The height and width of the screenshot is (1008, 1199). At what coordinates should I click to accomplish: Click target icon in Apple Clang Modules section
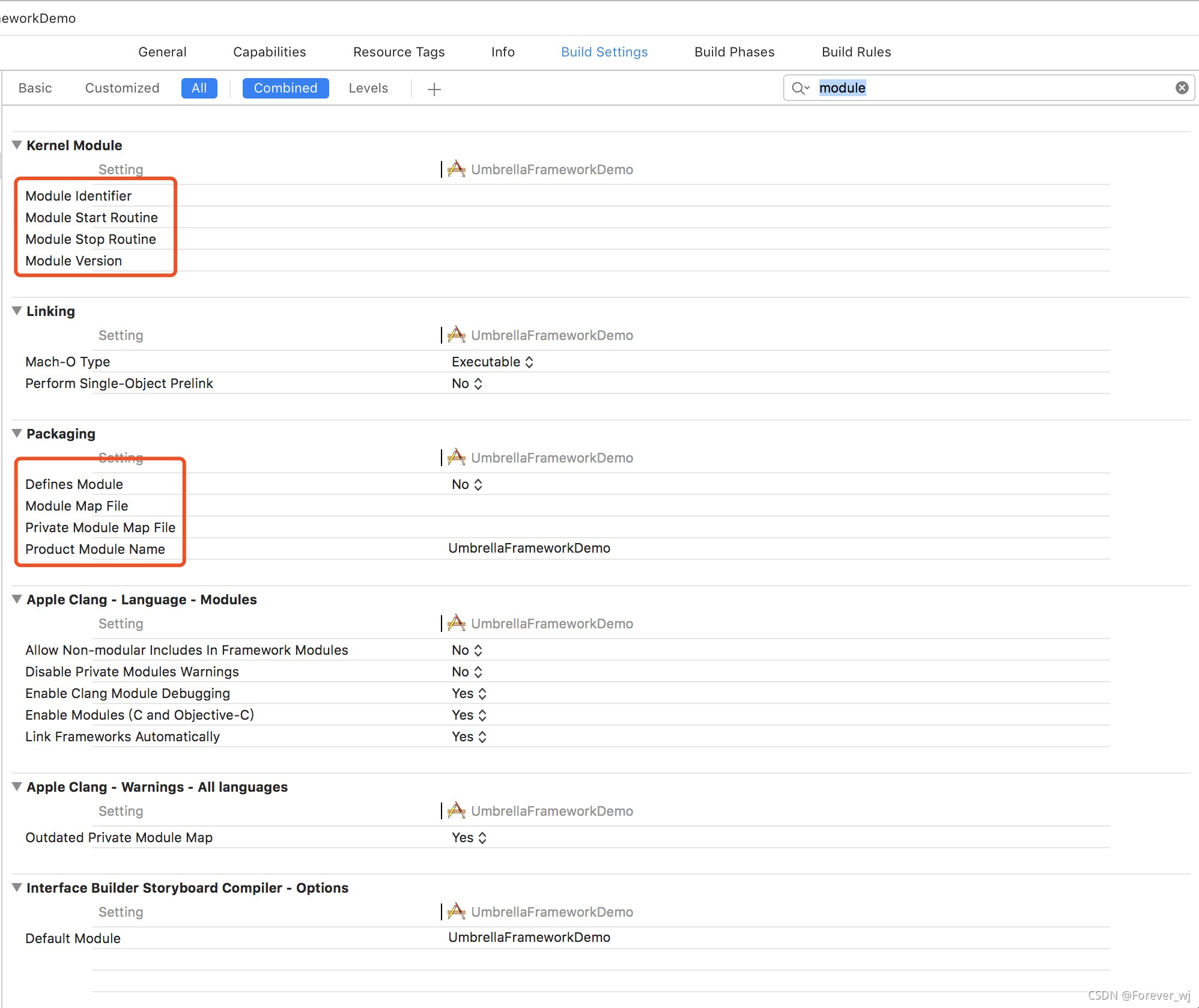[x=457, y=624]
